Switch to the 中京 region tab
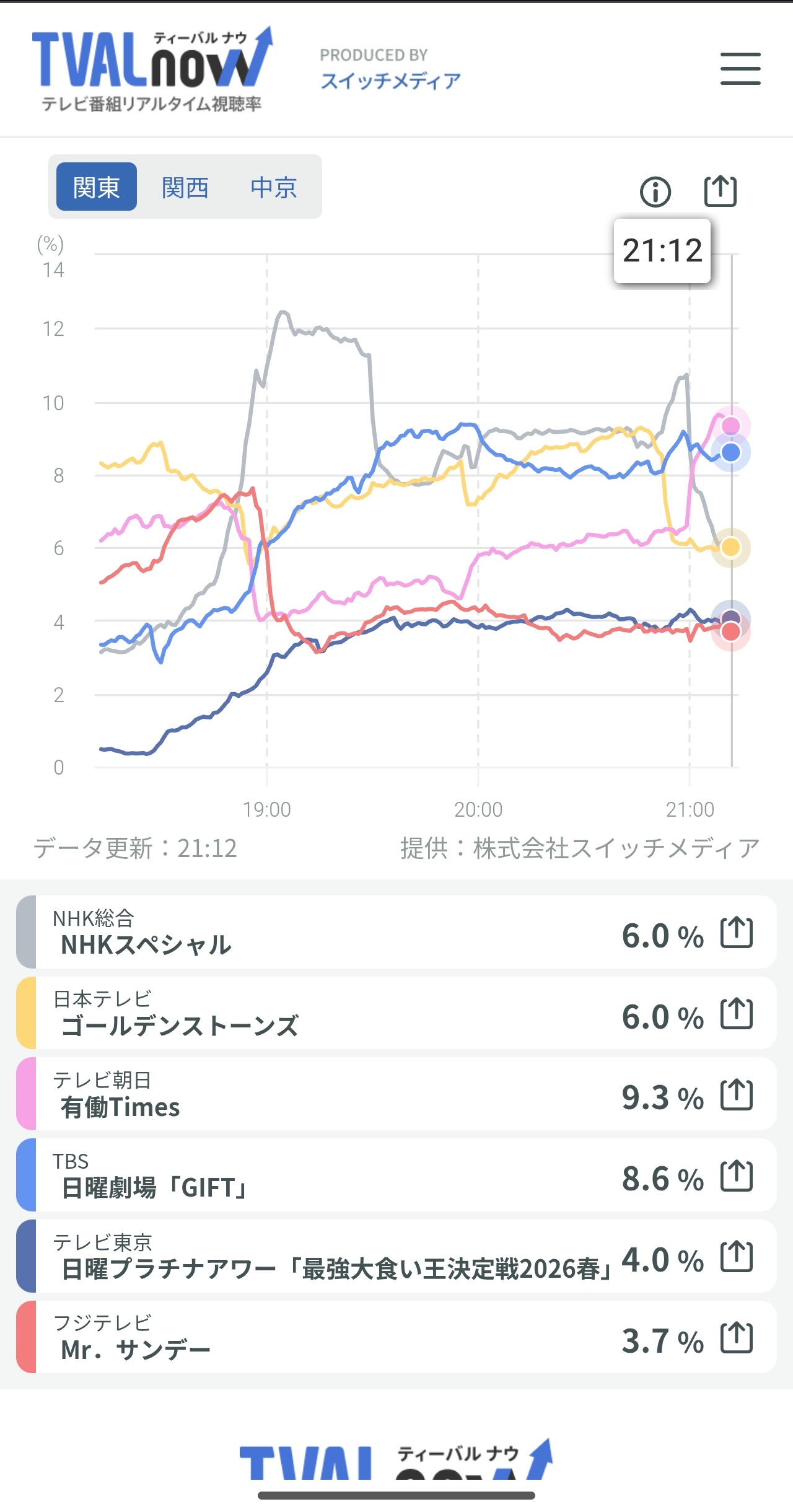Screen dimensions: 793x1512 point(274,187)
